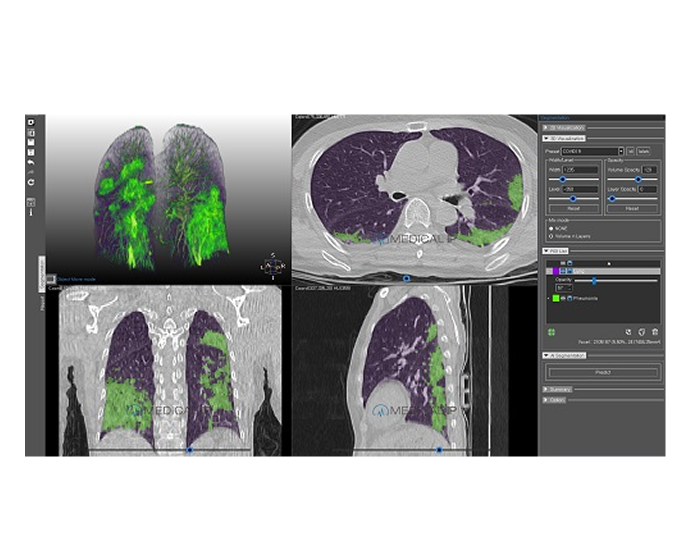Viewport: 700px width, 558px height.
Task: Select the NONE mix mode option
Action: point(552,228)
